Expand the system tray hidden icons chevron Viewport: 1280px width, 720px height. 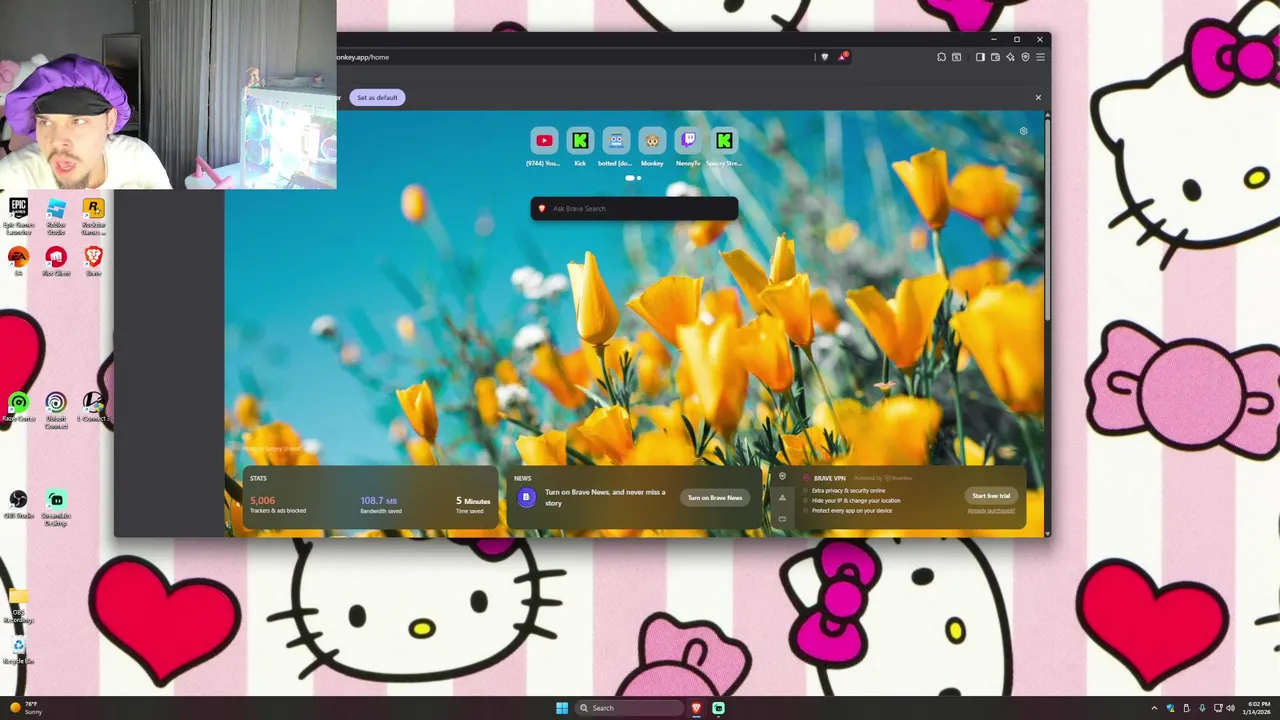coord(1154,708)
